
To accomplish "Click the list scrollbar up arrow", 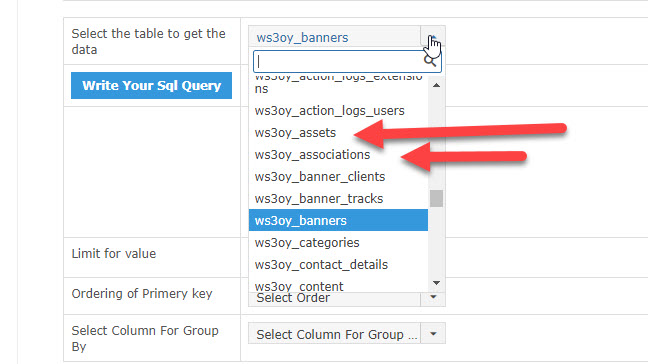I will [436, 85].
